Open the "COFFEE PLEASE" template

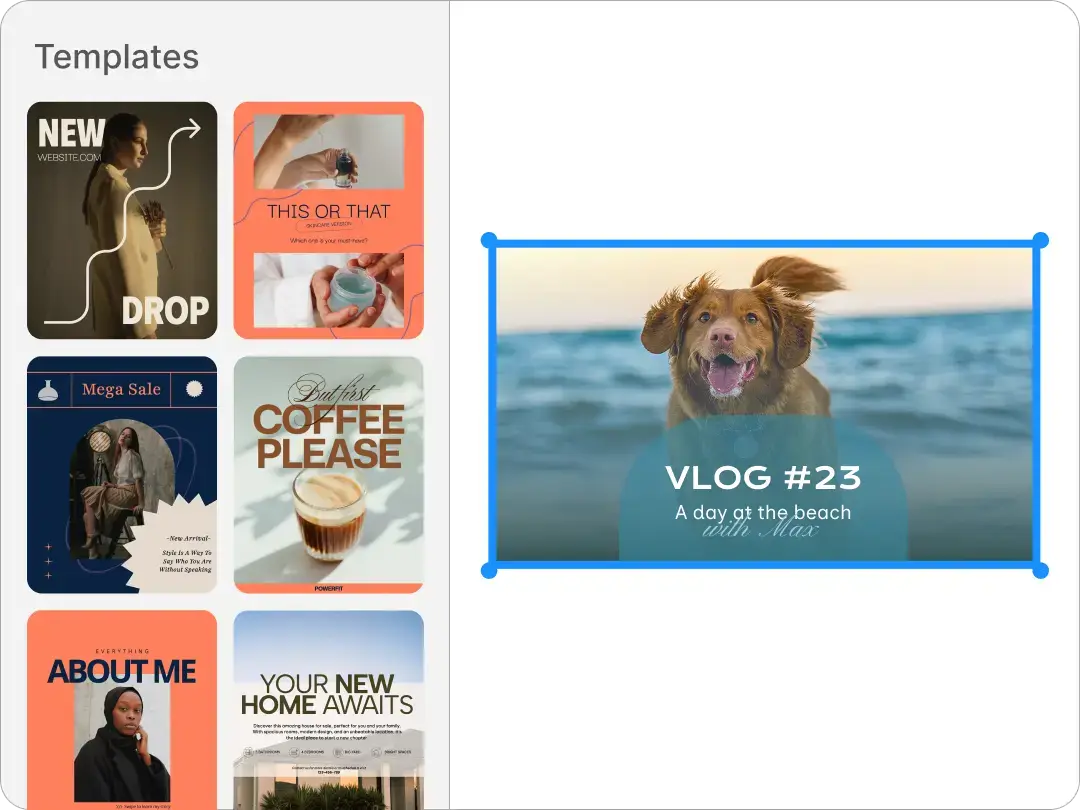click(x=329, y=475)
